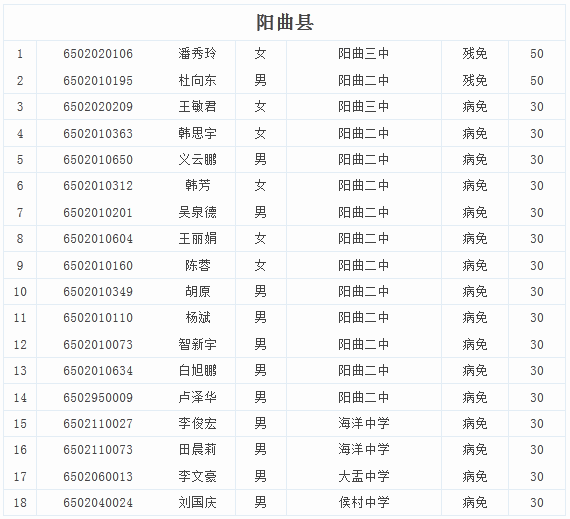The width and height of the screenshot is (570, 519).
Task: Select student ID 6502010312
Action: click(x=98, y=186)
